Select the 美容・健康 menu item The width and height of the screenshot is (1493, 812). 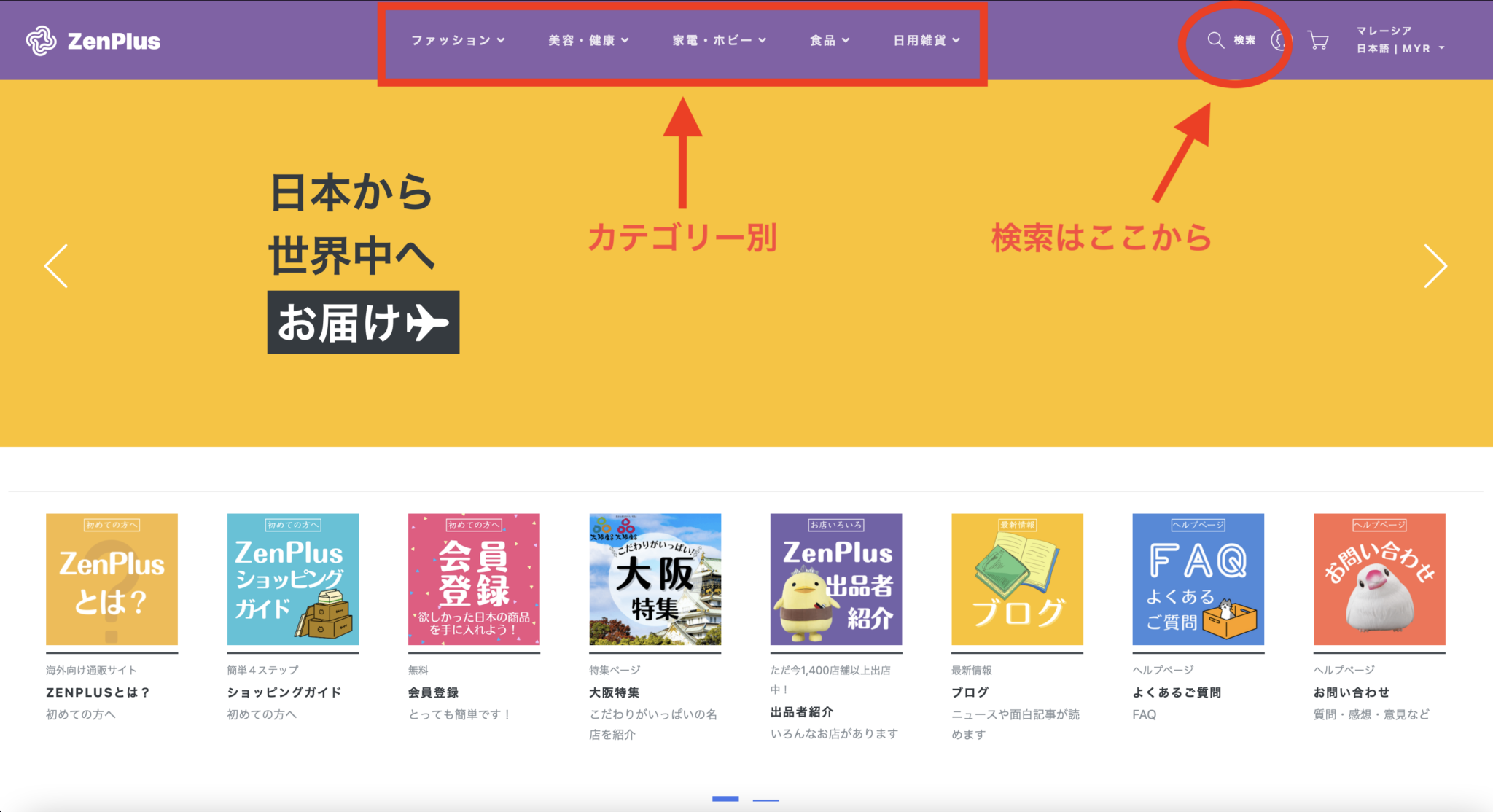(x=588, y=41)
